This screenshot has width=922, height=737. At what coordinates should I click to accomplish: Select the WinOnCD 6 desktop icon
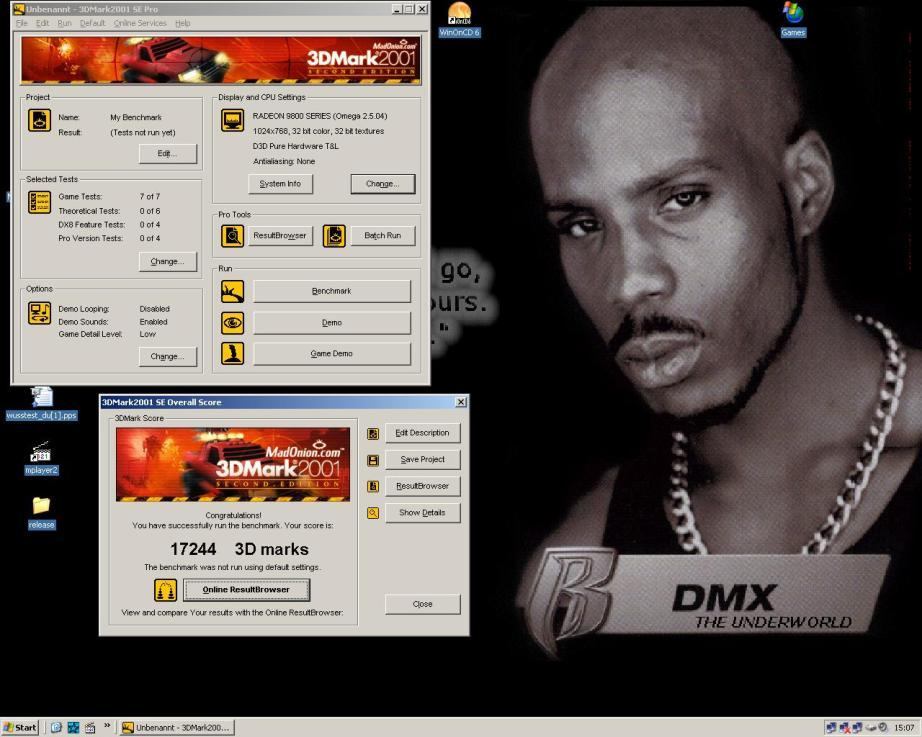click(459, 19)
